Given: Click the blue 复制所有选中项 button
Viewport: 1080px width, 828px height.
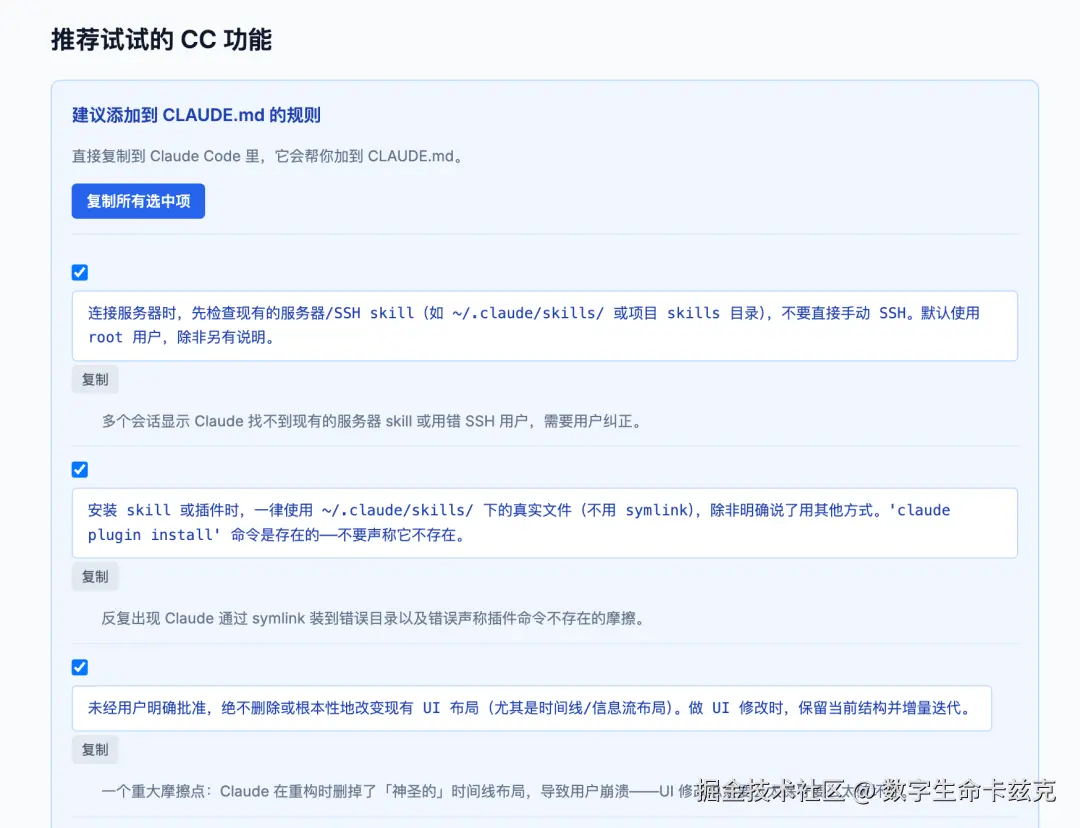Looking at the screenshot, I should 138,201.
